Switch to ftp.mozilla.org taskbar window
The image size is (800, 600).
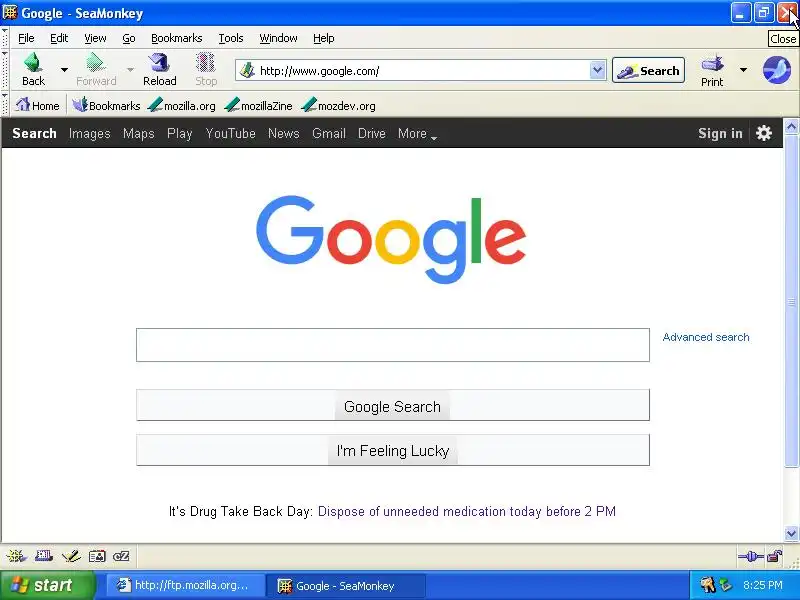click(x=185, y=585)
